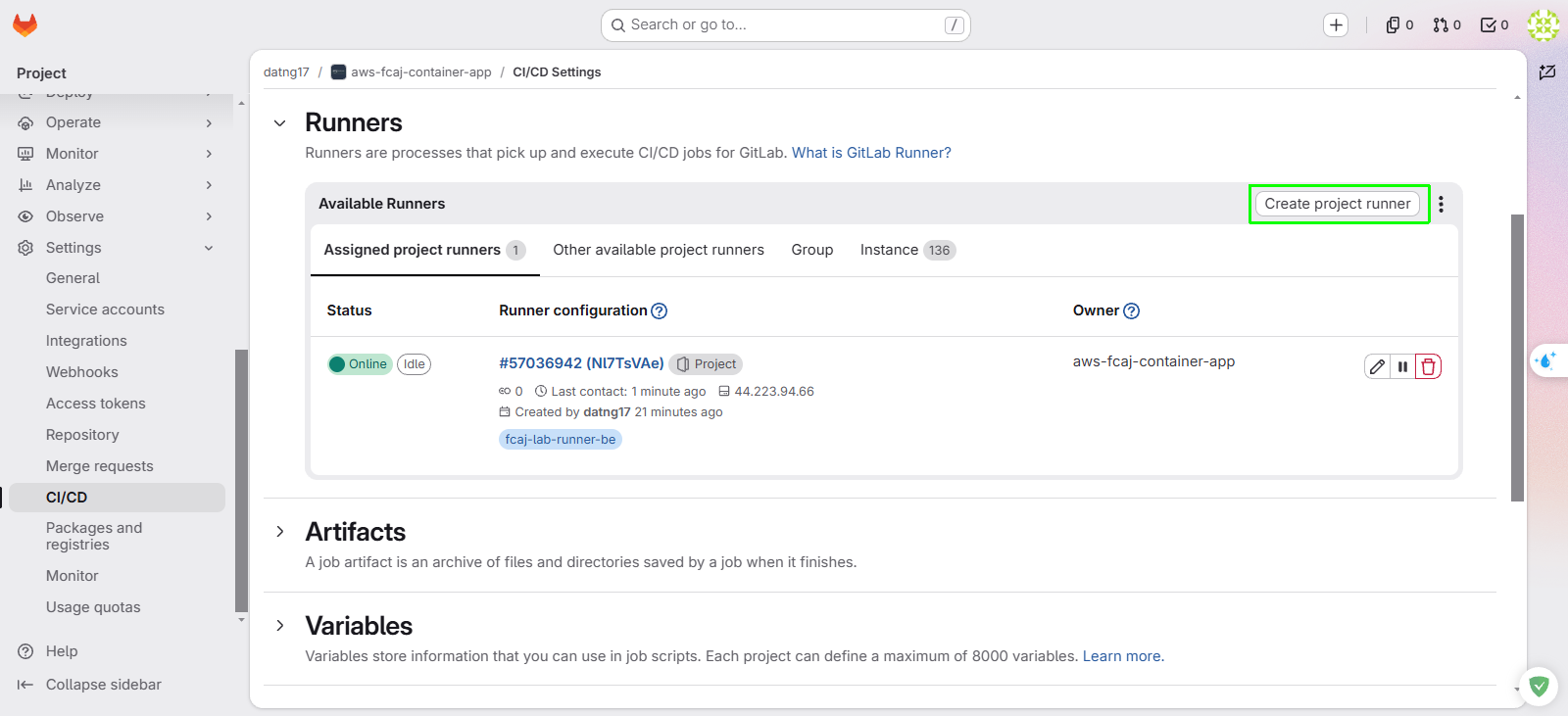Open merge requests counter icon
This screenshot has width=1568, height=716.
coord(1446,25)
